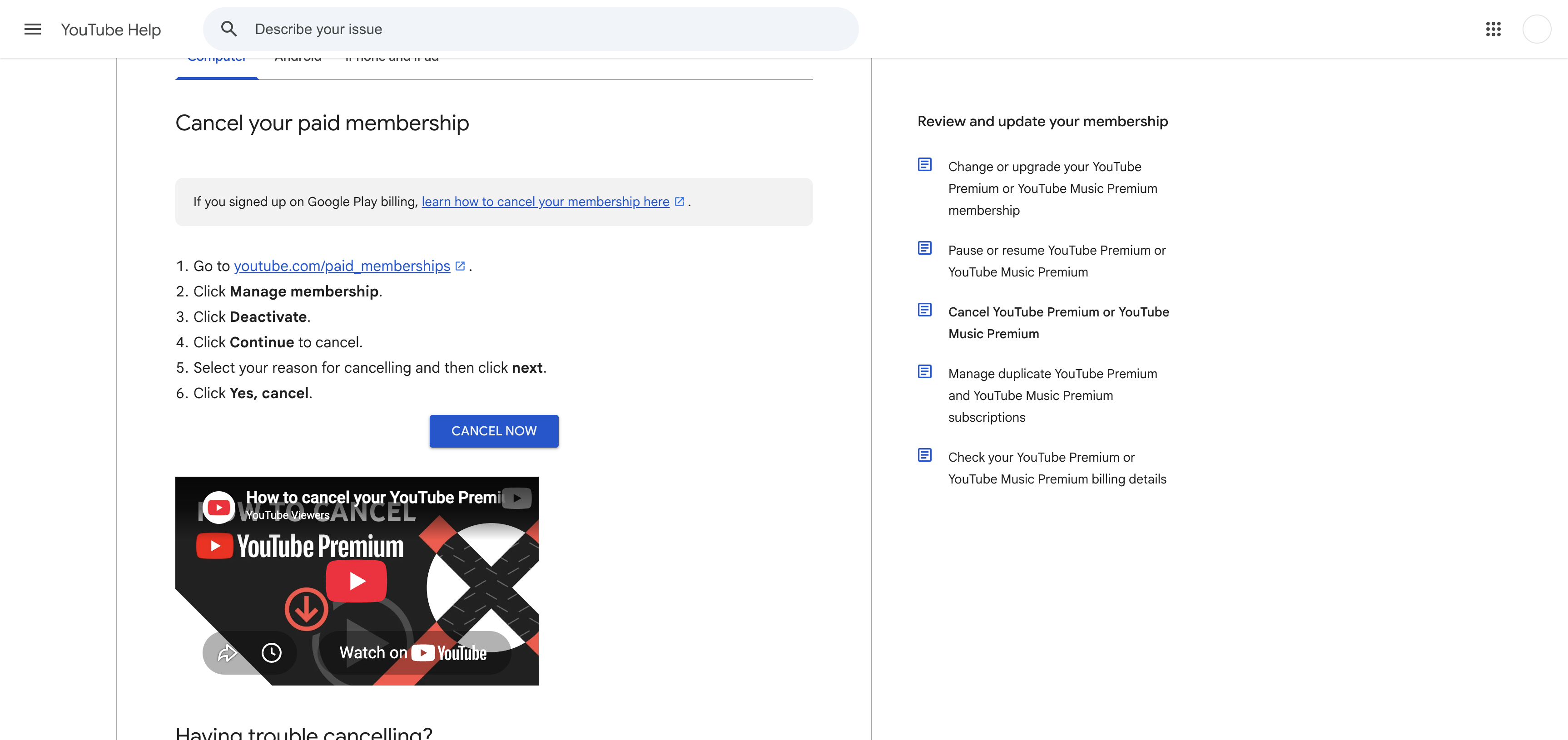Click article icon beside Check billing details
This screenshot has height=740, width=1568.
925,454
